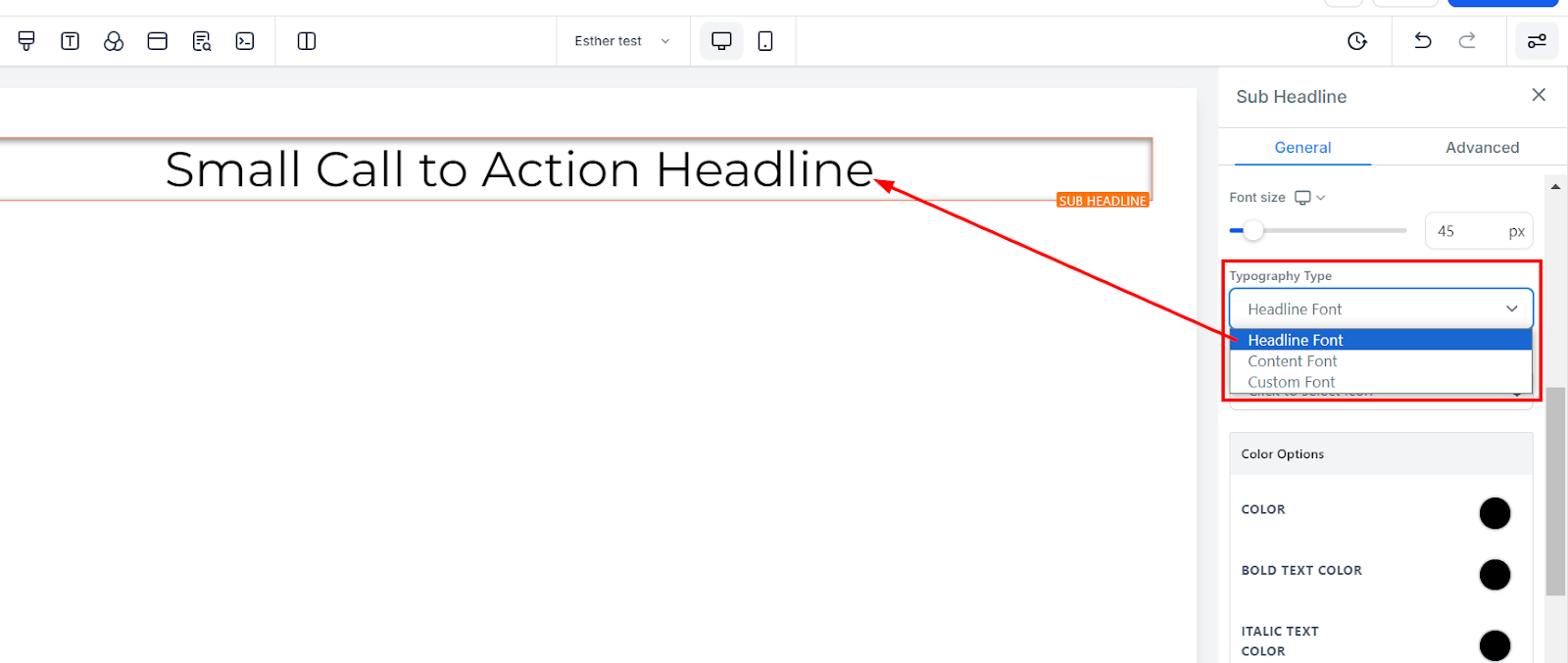Open the settings sliders icon

click(1537, 41)
